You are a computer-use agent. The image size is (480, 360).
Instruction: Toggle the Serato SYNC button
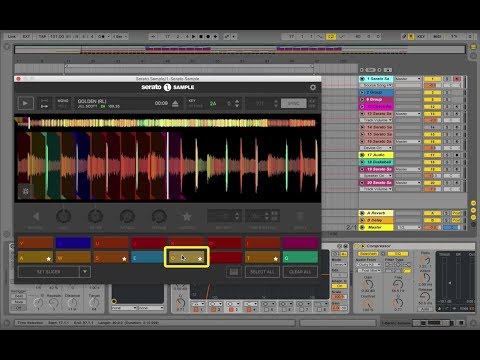tap(293, 103)
